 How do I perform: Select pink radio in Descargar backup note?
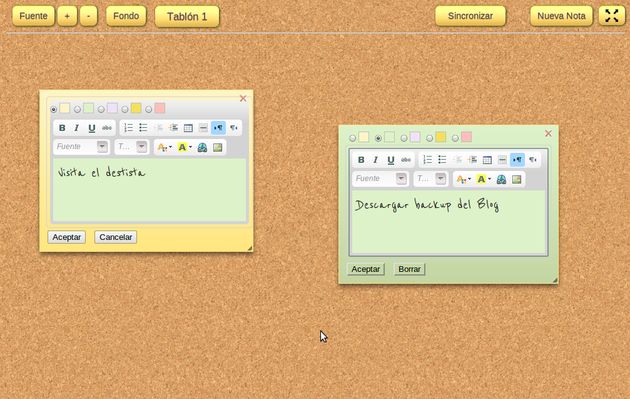(455, 138)
